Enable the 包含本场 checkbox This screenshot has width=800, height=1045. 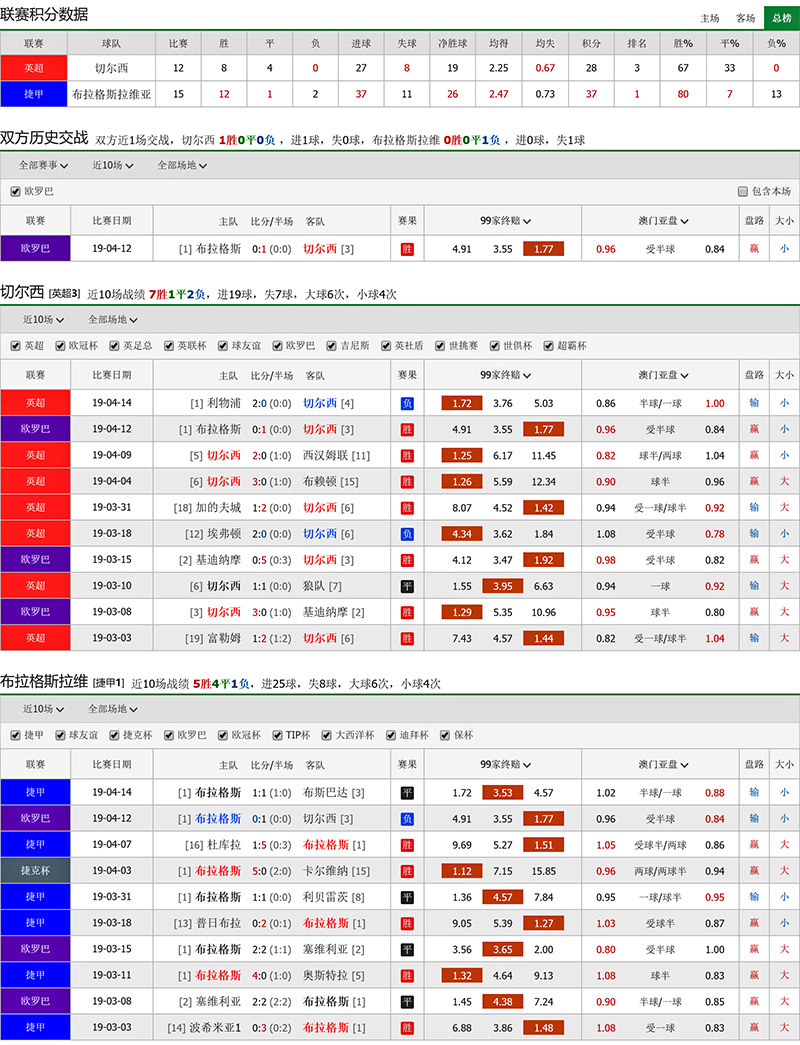tap(742, 191)
